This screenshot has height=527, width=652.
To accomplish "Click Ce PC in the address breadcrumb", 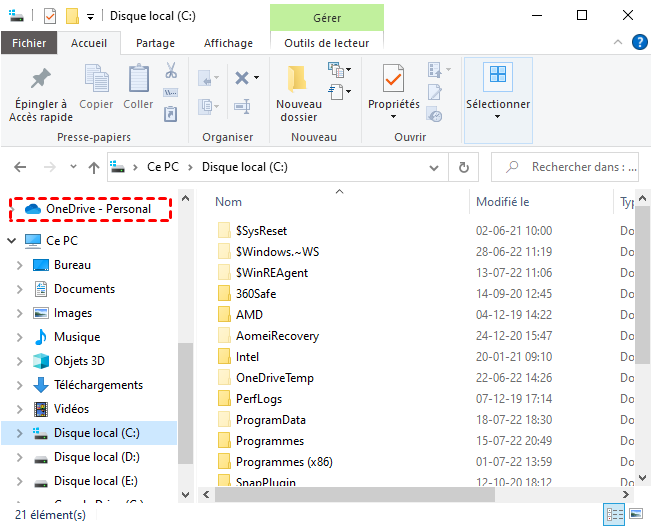I will pos(163,167).
